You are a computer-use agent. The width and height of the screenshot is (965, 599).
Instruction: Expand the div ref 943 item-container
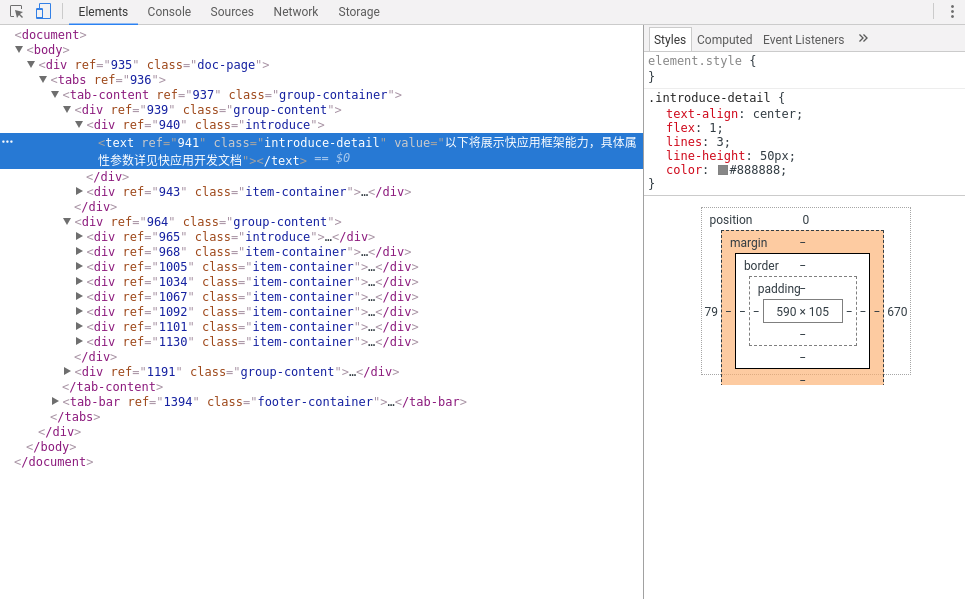(80, 191)
